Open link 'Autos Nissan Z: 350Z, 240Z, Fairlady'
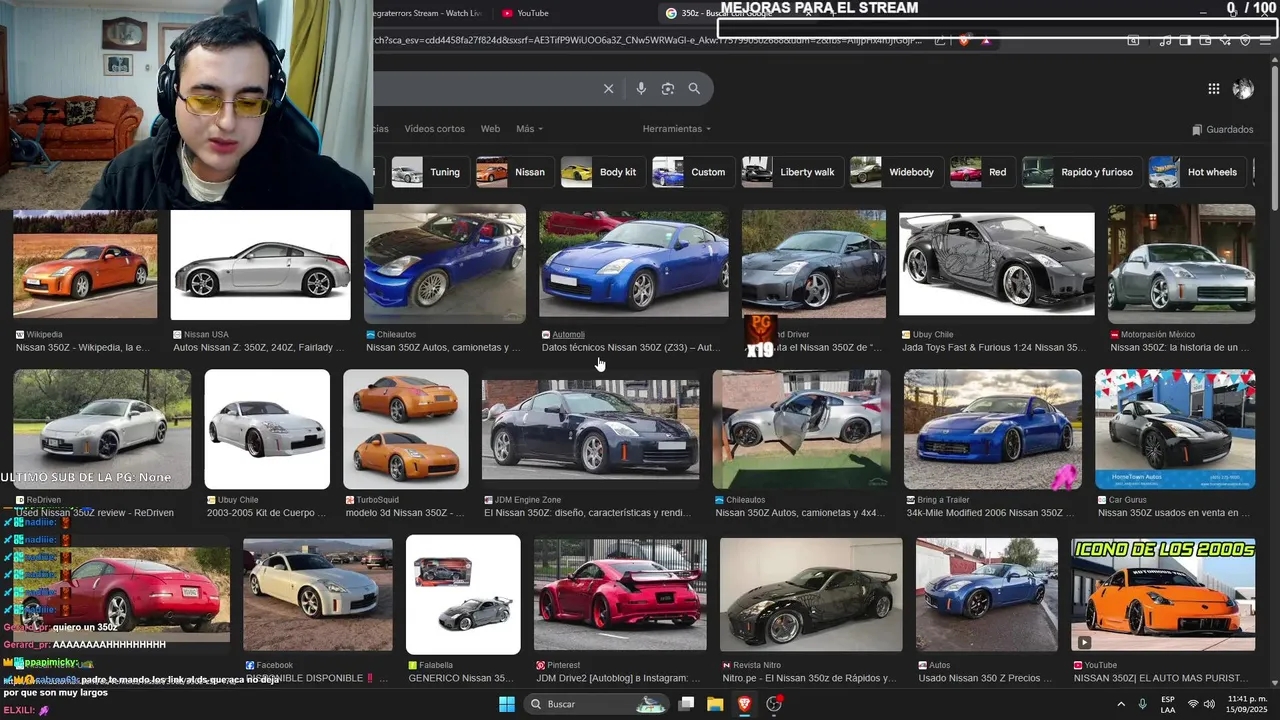The height and width of the screenshot is (720, 1280). click(258, 348)
